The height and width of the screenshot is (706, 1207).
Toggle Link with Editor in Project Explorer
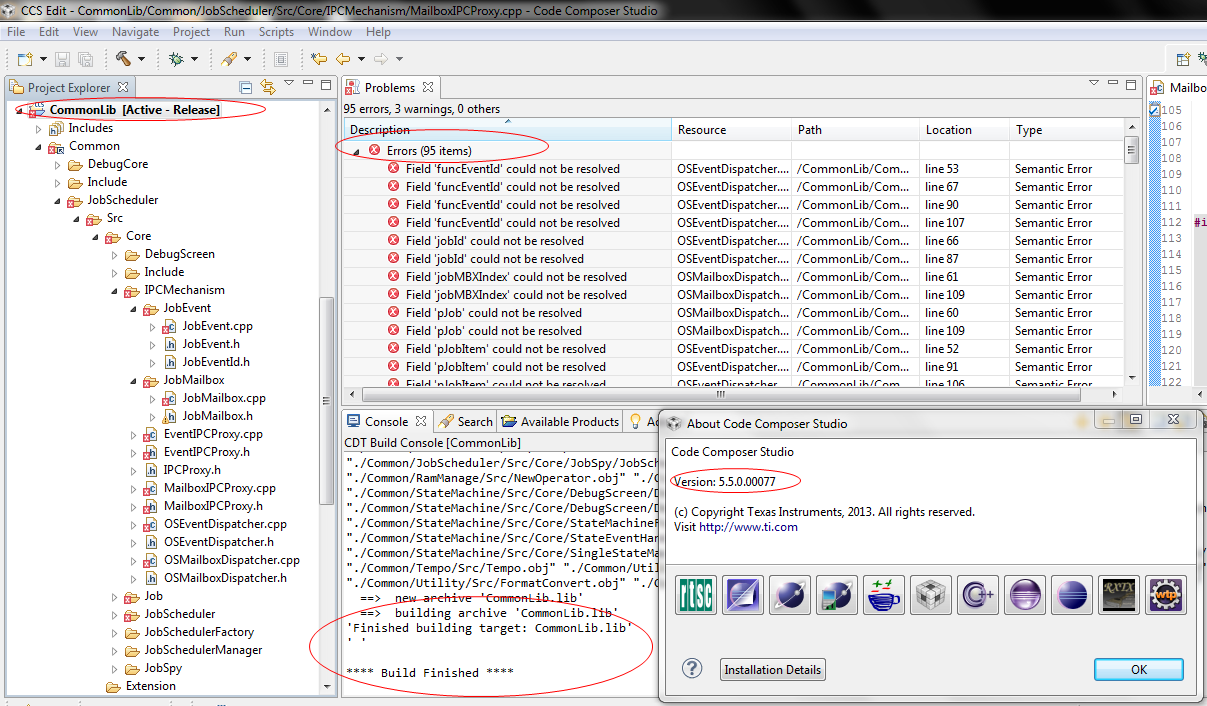pos(268,88)
